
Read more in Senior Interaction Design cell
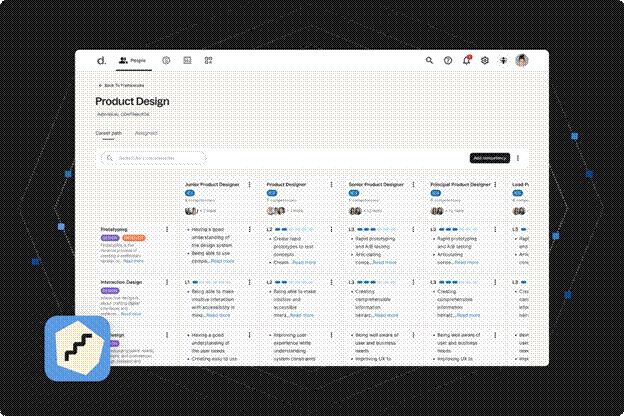[x=386, y=315]
